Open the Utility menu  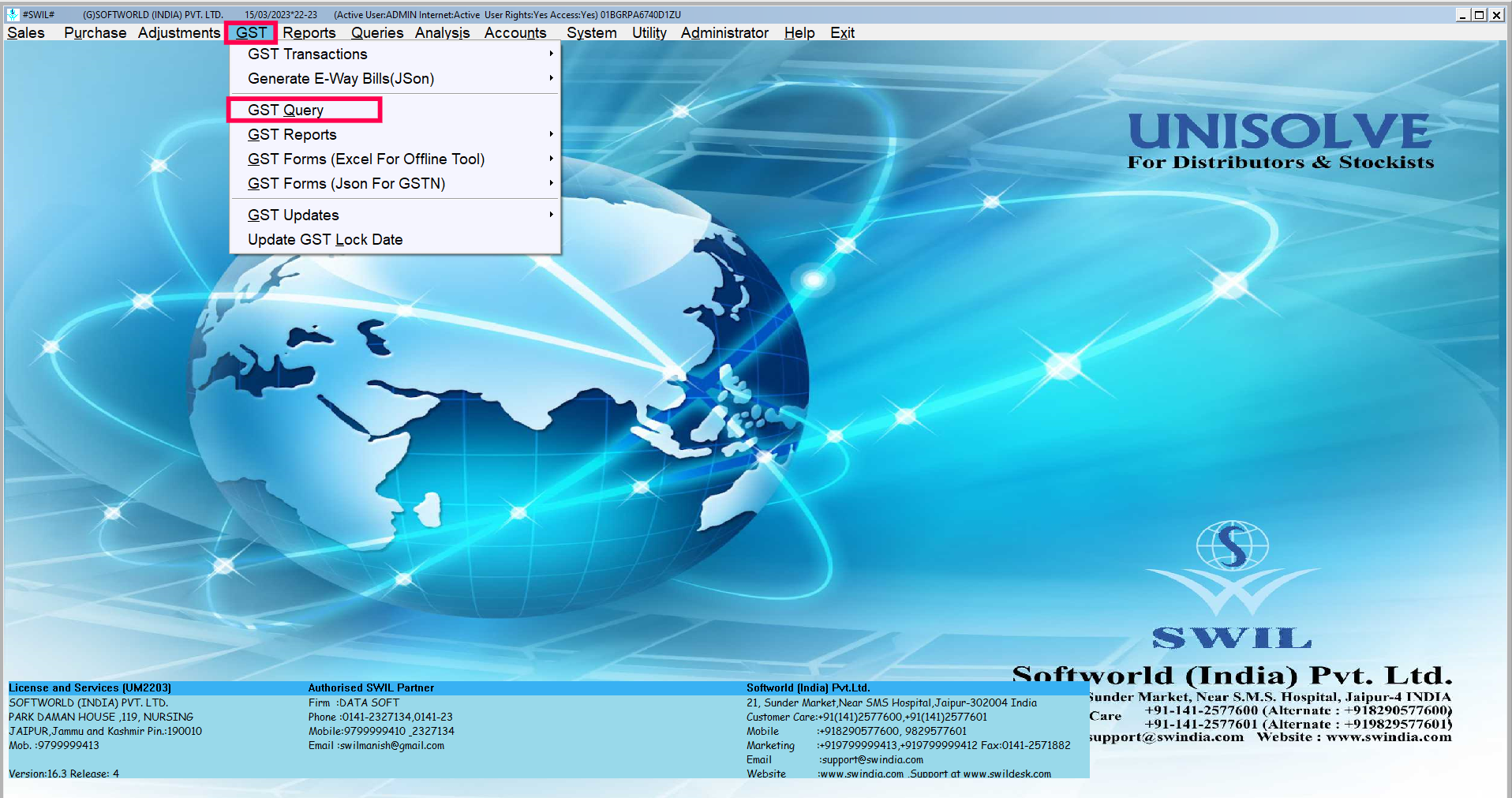649,32
